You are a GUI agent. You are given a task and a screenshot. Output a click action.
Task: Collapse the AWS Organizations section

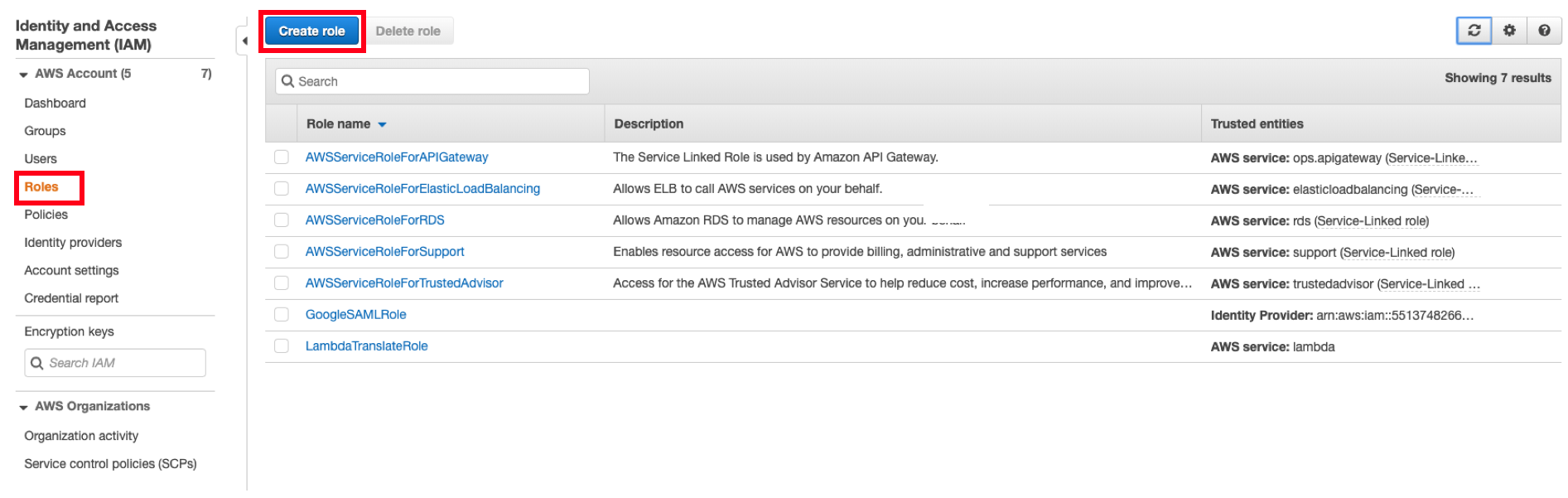click(x=23, y=407)
